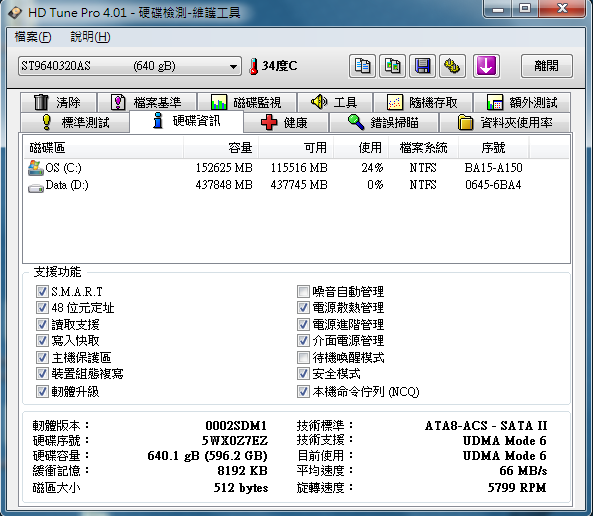The width and height of the screenshot is (593, 516).
Task: Click the floppy disk save icon
Action: [x=422, y=66]
